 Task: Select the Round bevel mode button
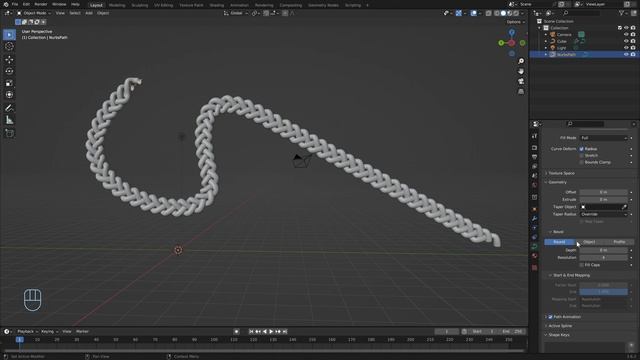point(559,242)
